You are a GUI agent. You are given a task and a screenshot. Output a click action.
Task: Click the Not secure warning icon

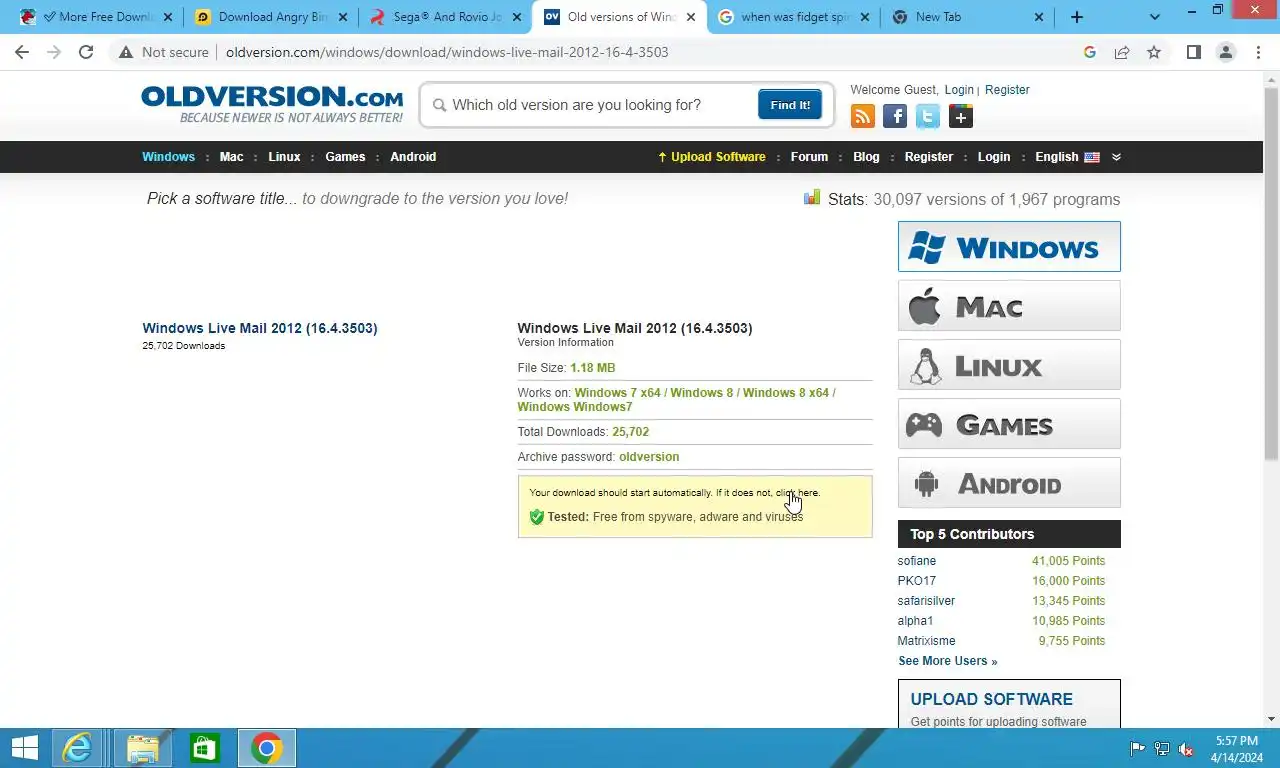tap(126, 52)
